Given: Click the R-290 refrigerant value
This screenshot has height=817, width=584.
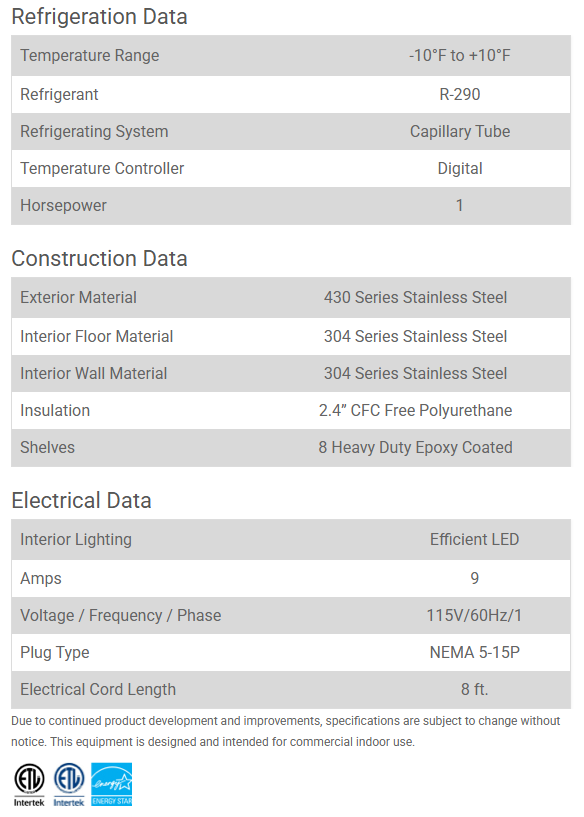Looking at the screenshot, I should (x=459, y=94).
